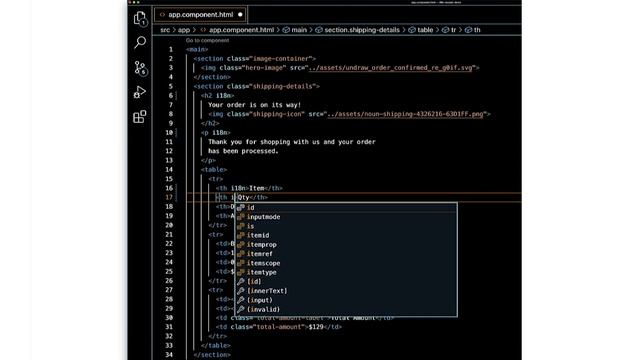The width and height of the screenshot is (640, 360).
Task: Click the 'Item' header text on line 16
Action: 257,188
